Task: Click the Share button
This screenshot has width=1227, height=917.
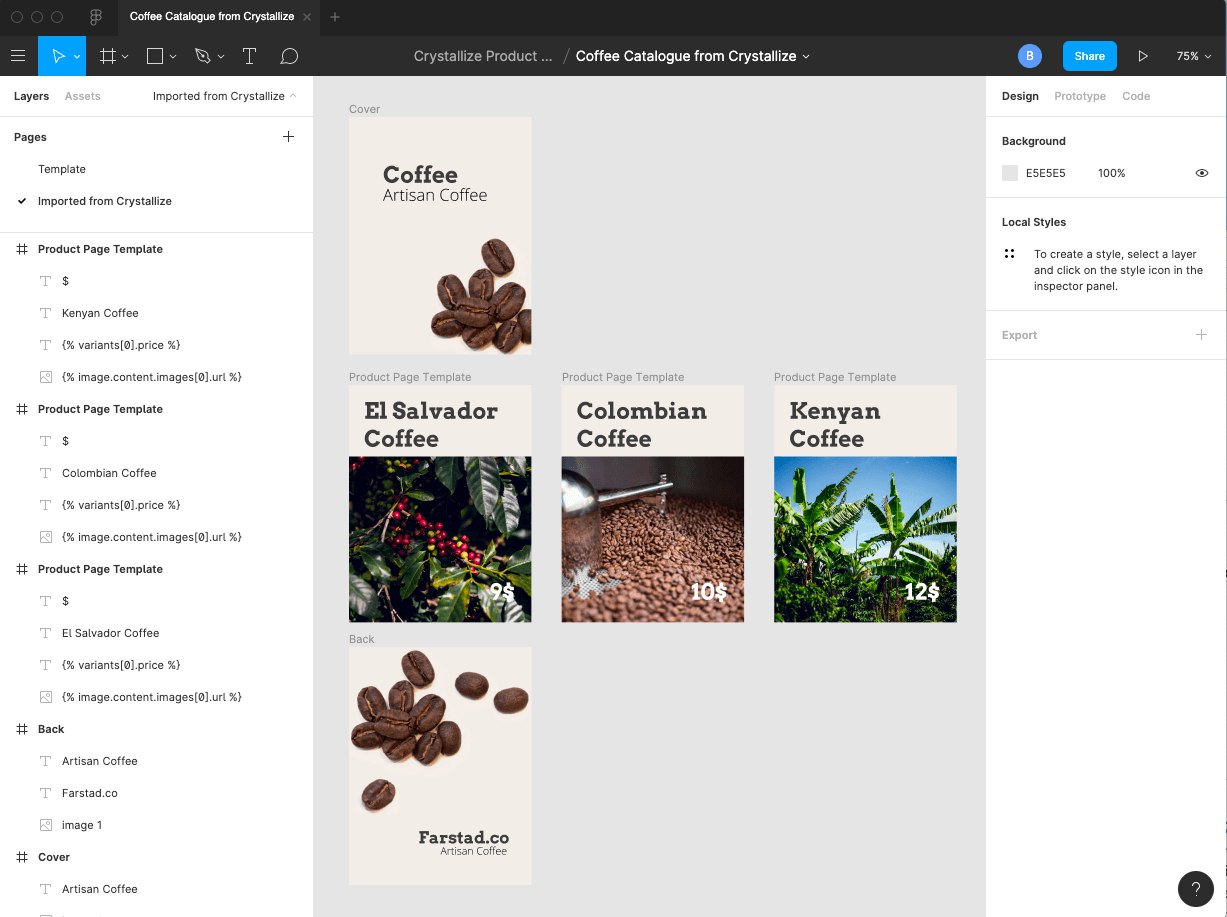Action: point(1089,56)
